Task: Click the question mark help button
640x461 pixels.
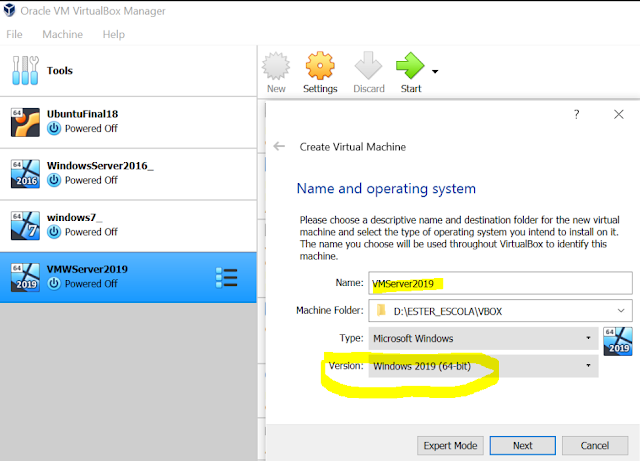Action: point(576,114)
